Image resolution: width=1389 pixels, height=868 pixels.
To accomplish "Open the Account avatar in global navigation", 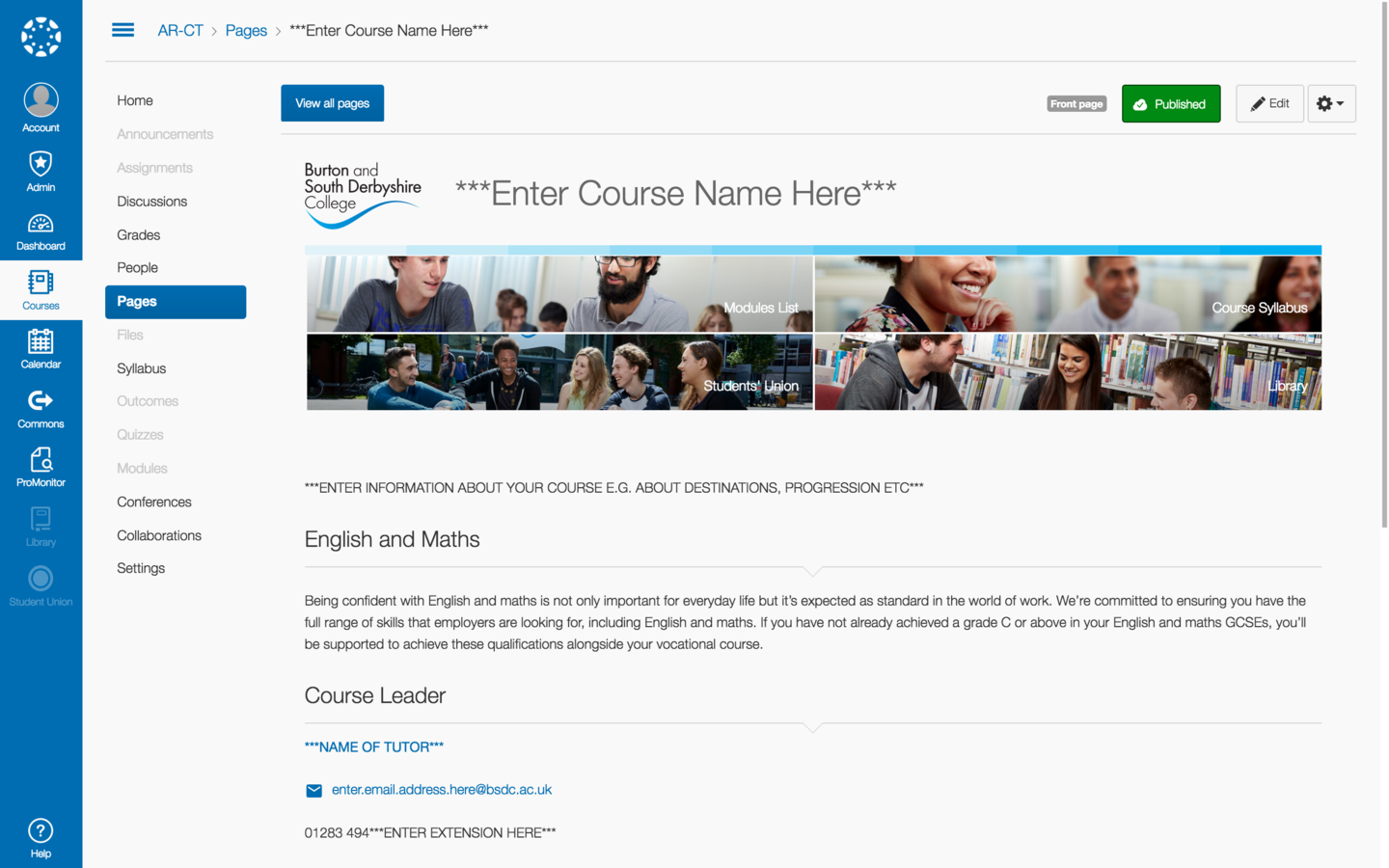I will [x=41, y=100].
